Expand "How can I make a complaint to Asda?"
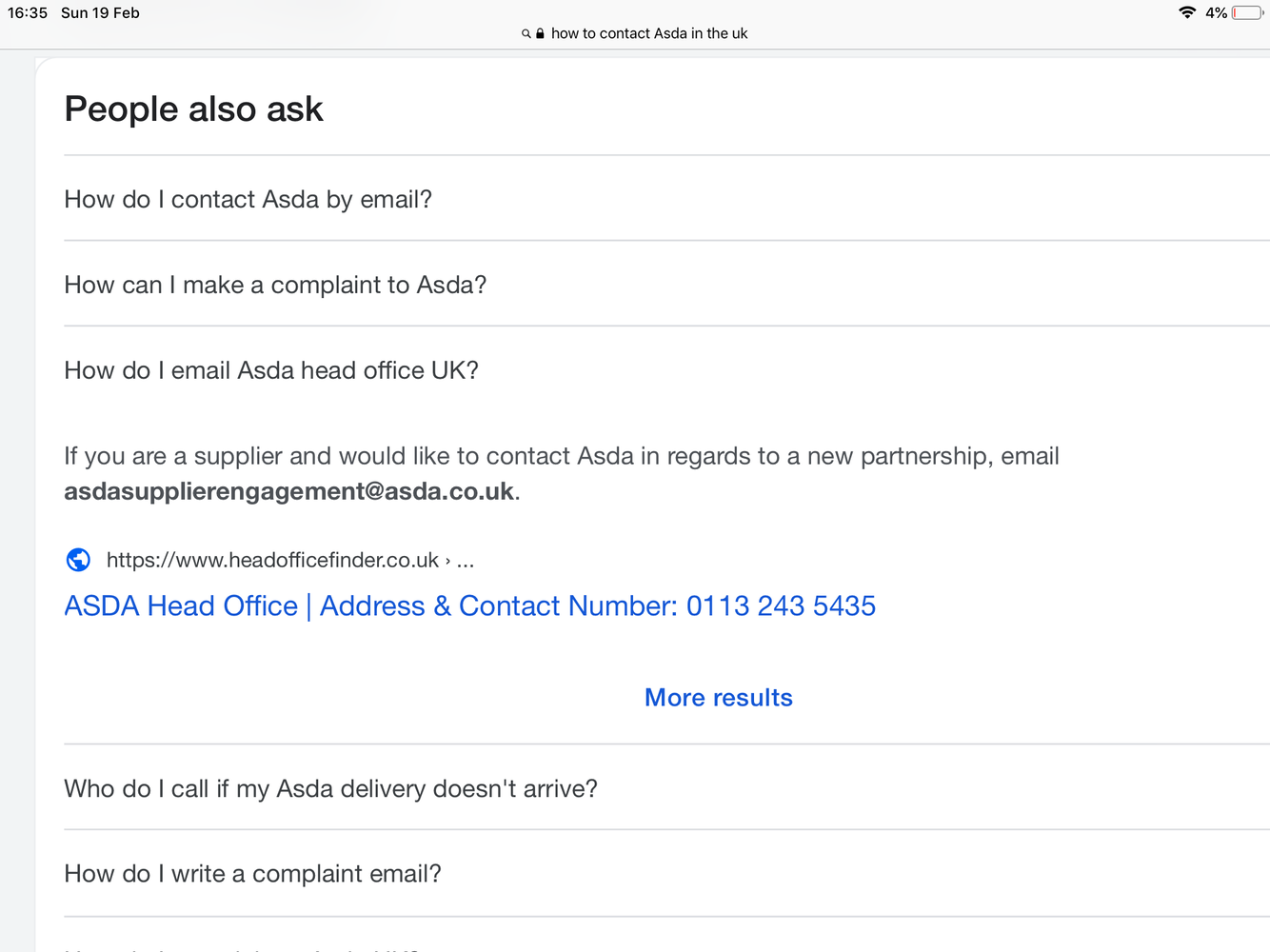 [x=666, y=285]
